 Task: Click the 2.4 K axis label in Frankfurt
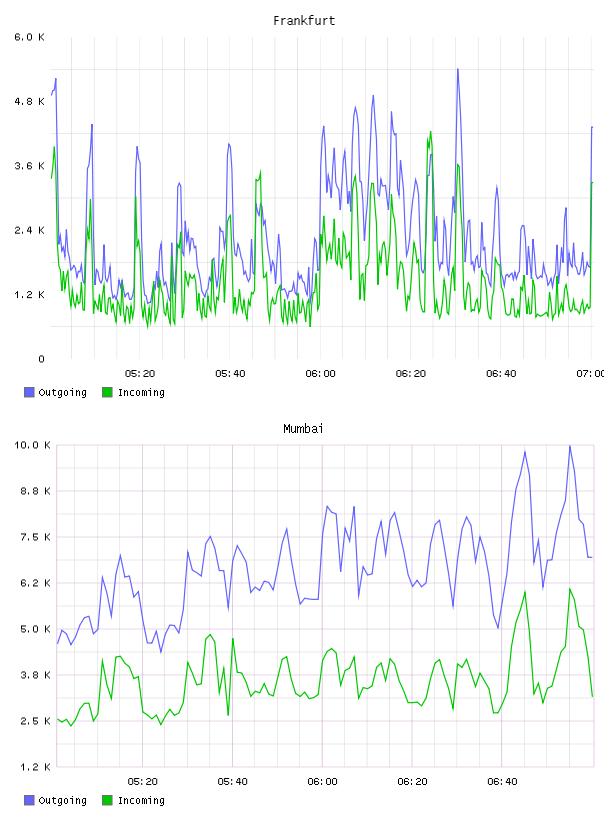click(30, 231)
